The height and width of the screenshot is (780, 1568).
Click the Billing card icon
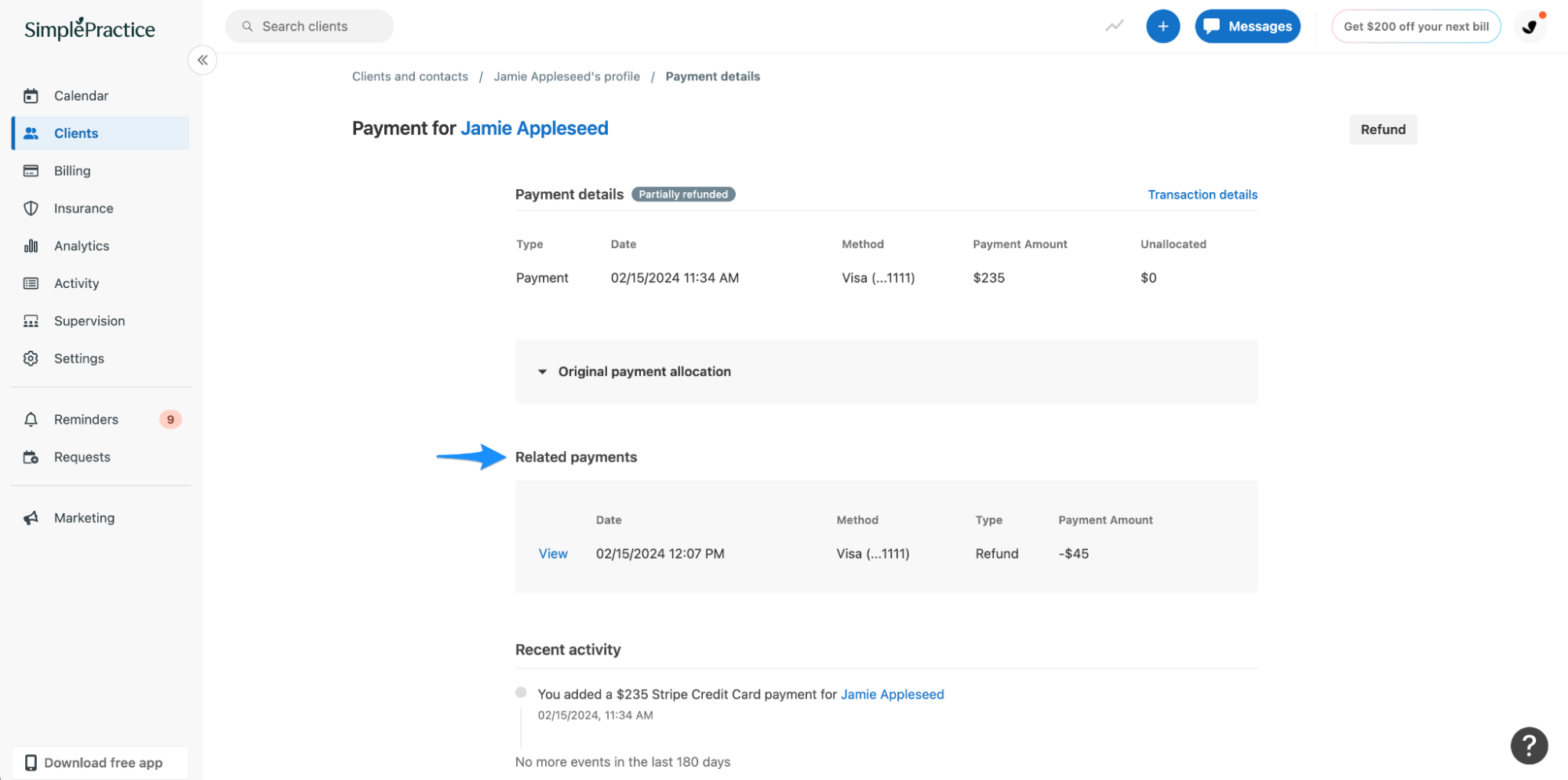tap(31, 171)
